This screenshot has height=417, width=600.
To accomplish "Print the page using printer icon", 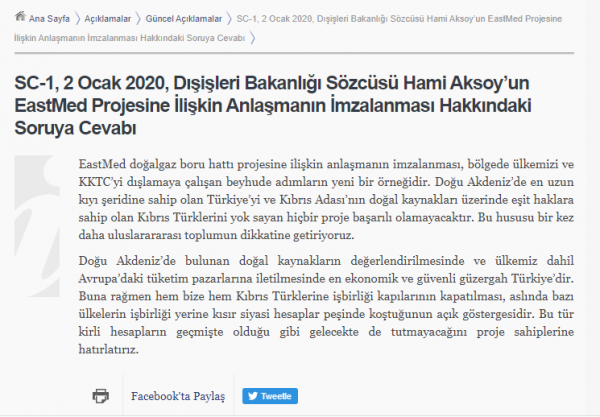I will click(x=100, y=395).
